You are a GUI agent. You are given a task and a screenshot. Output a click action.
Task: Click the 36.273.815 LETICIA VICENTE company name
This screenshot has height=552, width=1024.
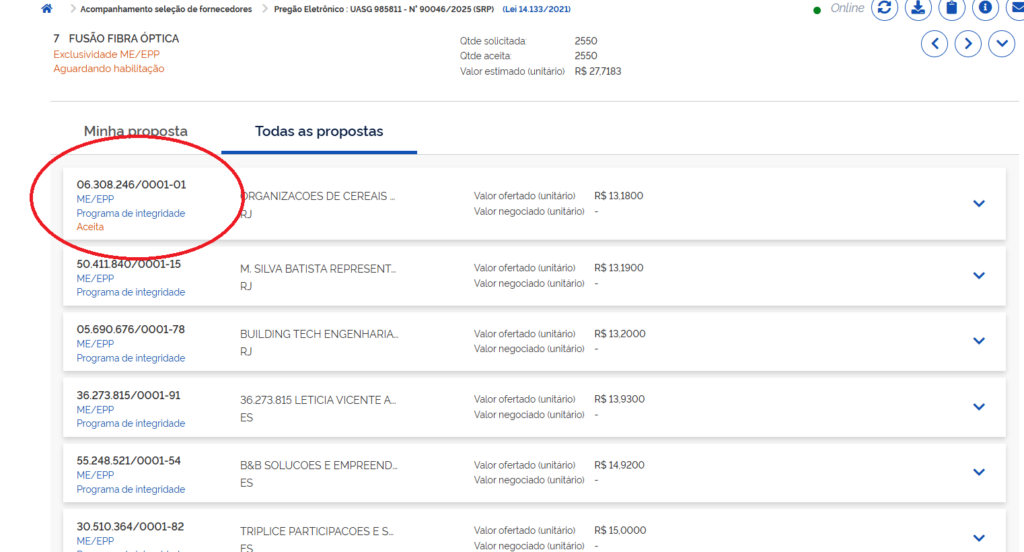[318, 400]
